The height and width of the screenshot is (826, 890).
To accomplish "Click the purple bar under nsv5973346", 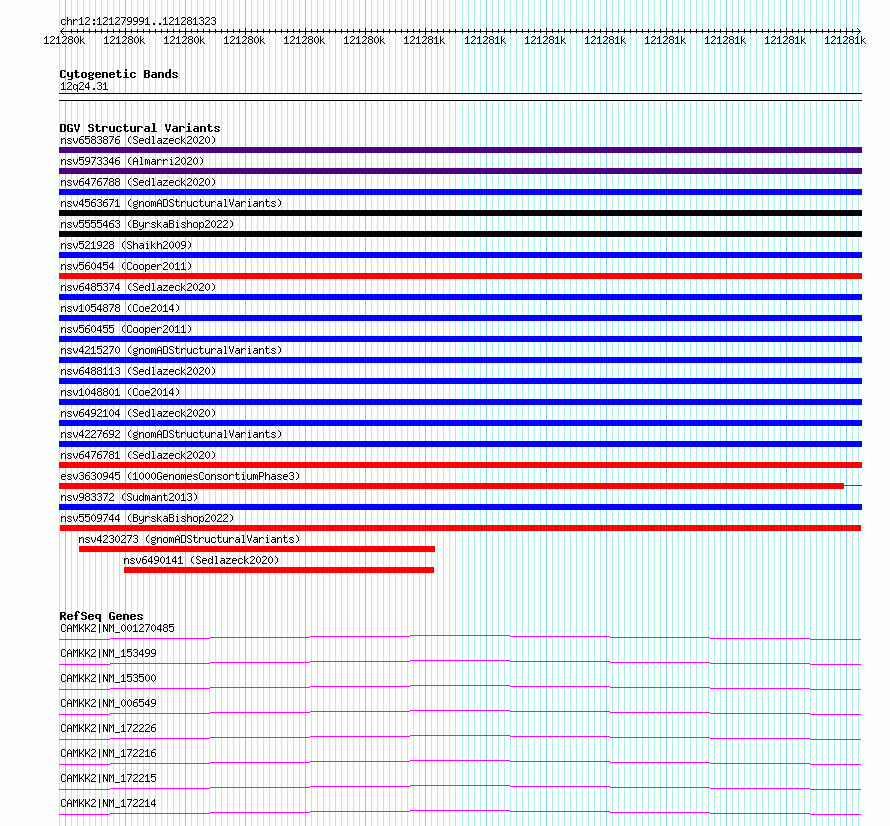I will pyautogui.click(x=460, y=171).
